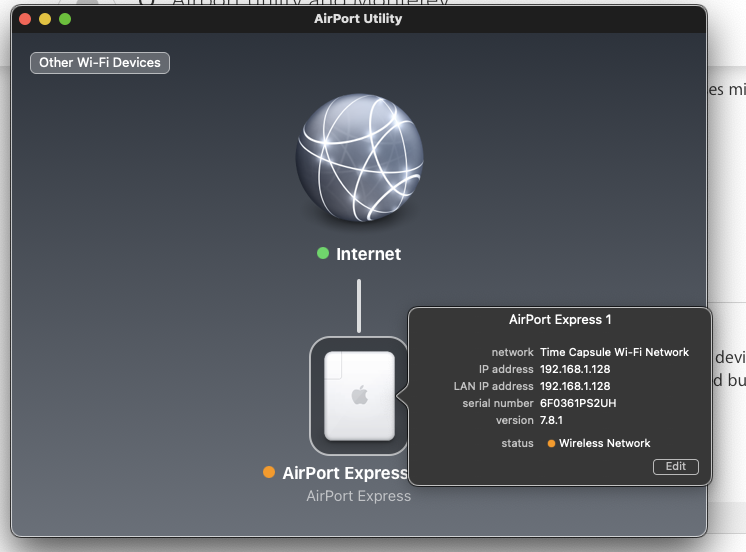
Task: Click the orange AirPort Express status dot
Action: (x=269, y=472)
